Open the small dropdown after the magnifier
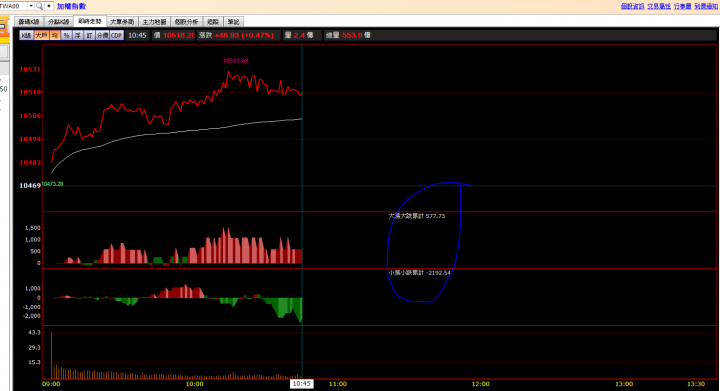Screen dimensions: 720x391 (49, 6)
